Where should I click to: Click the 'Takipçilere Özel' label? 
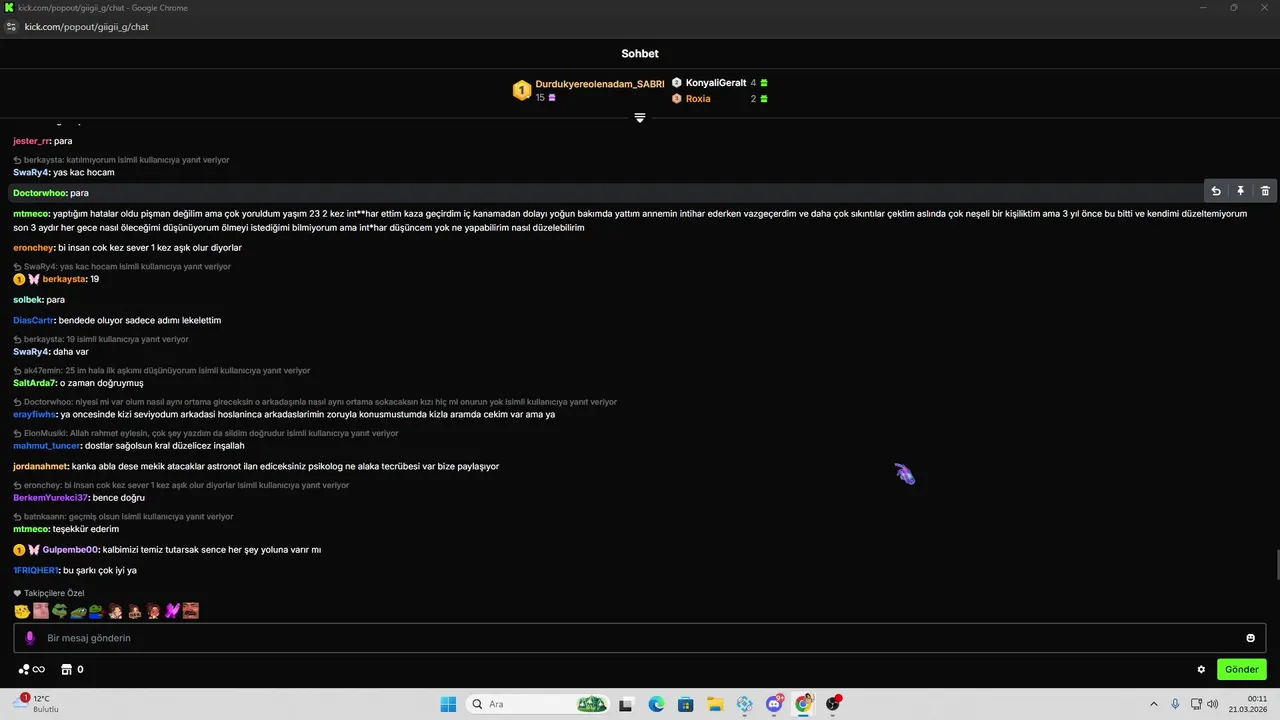[x=49, y=593]
